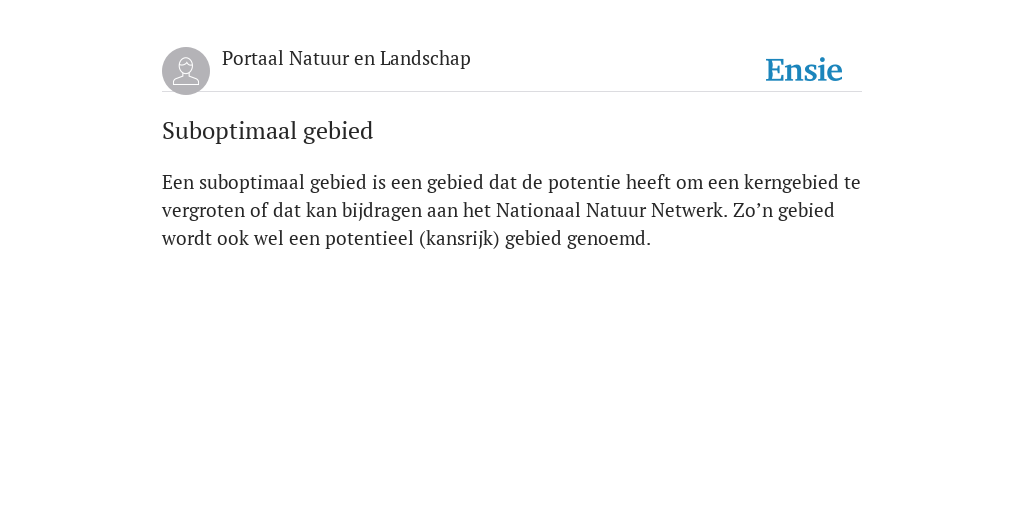Click the gray user avatar icon
Screen dimensions: 1024x512
tap(186, 71)
